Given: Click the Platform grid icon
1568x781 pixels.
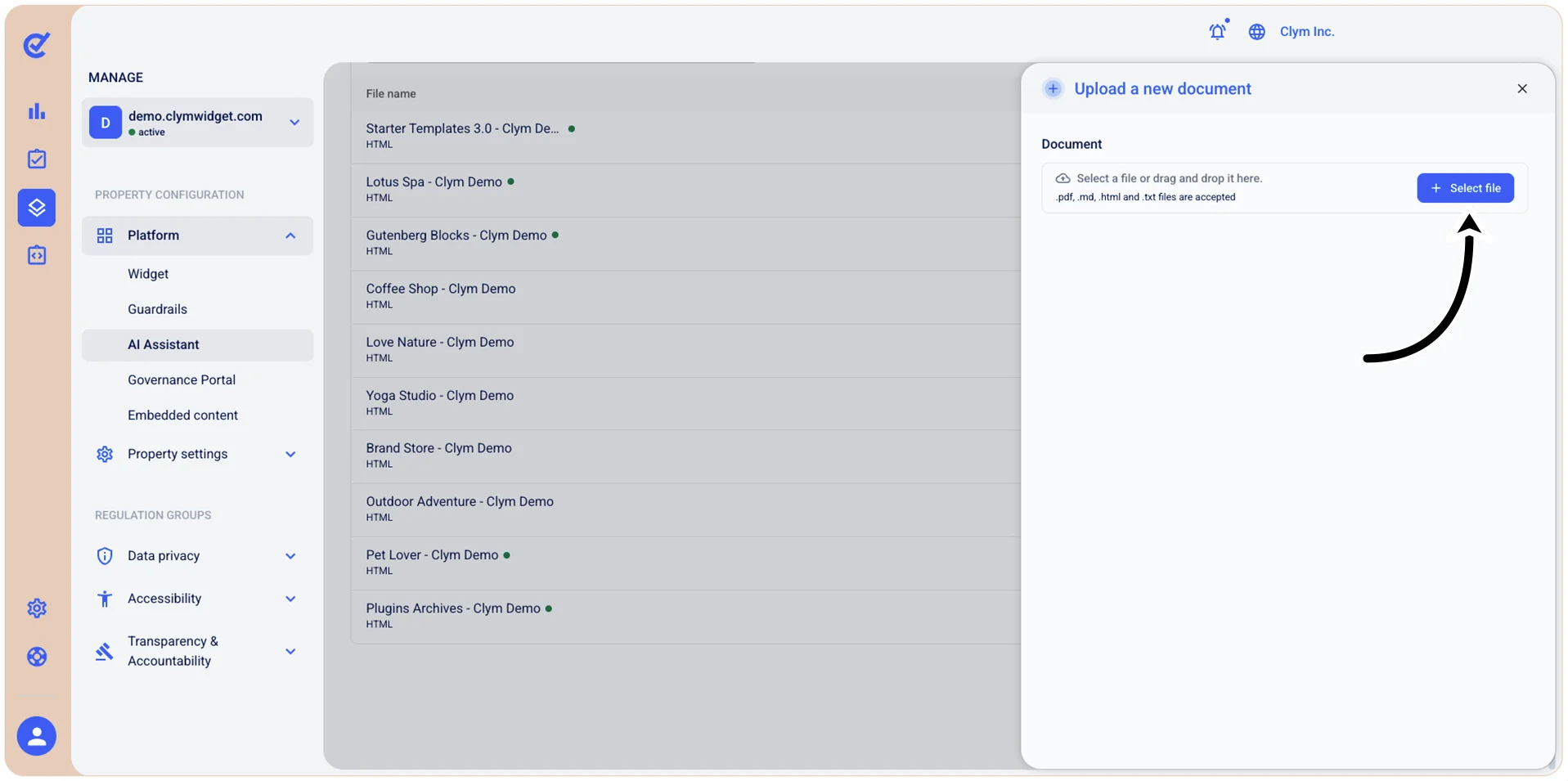Looking at the screenshot, I should pos(105,236).
